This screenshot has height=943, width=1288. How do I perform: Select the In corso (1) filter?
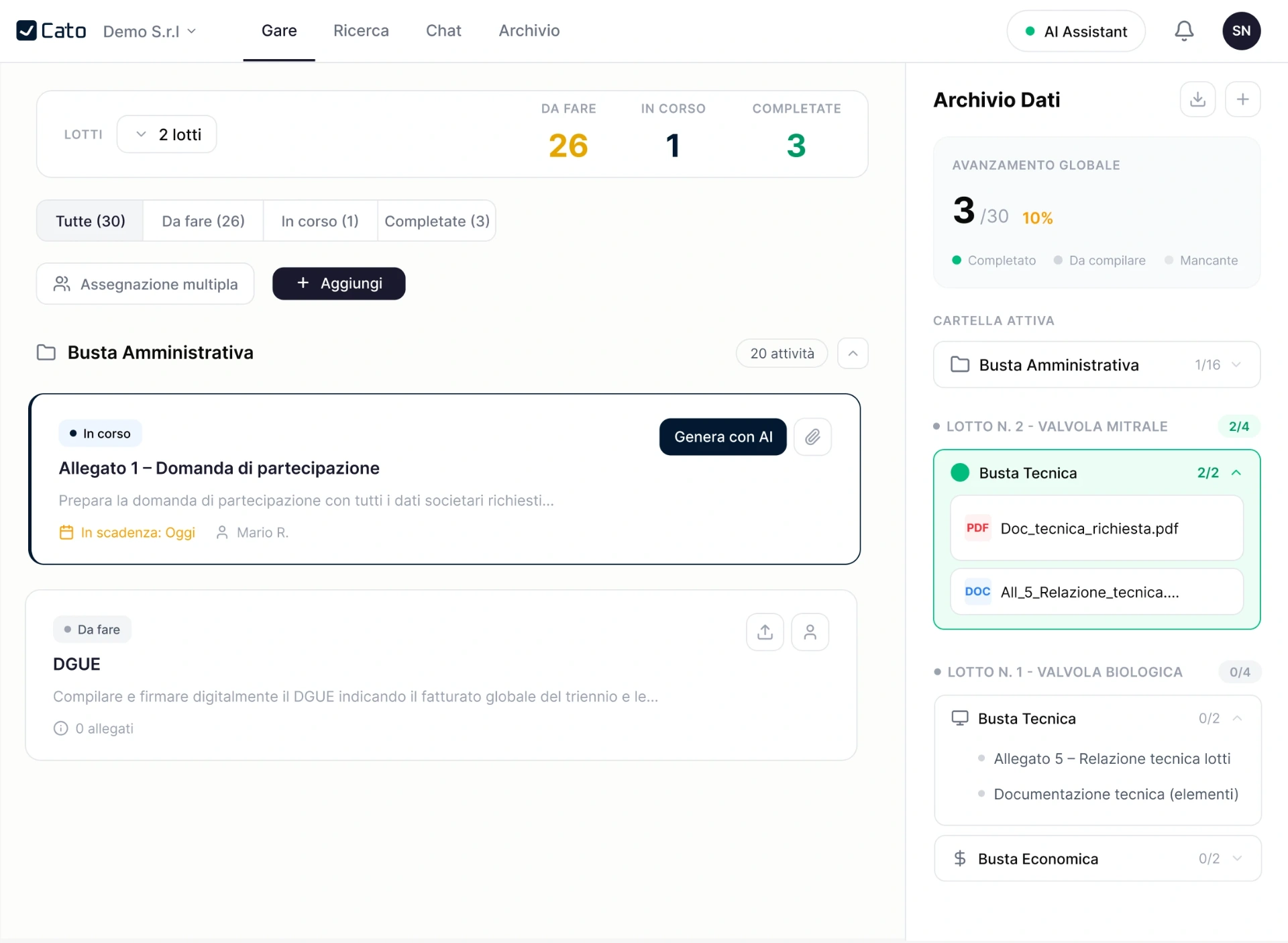320,221
